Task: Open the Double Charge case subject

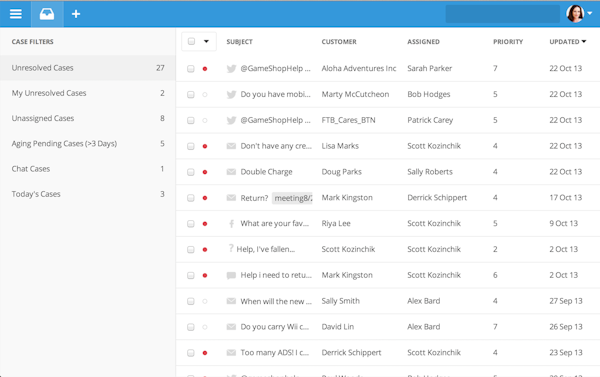Action: (266, 172)
